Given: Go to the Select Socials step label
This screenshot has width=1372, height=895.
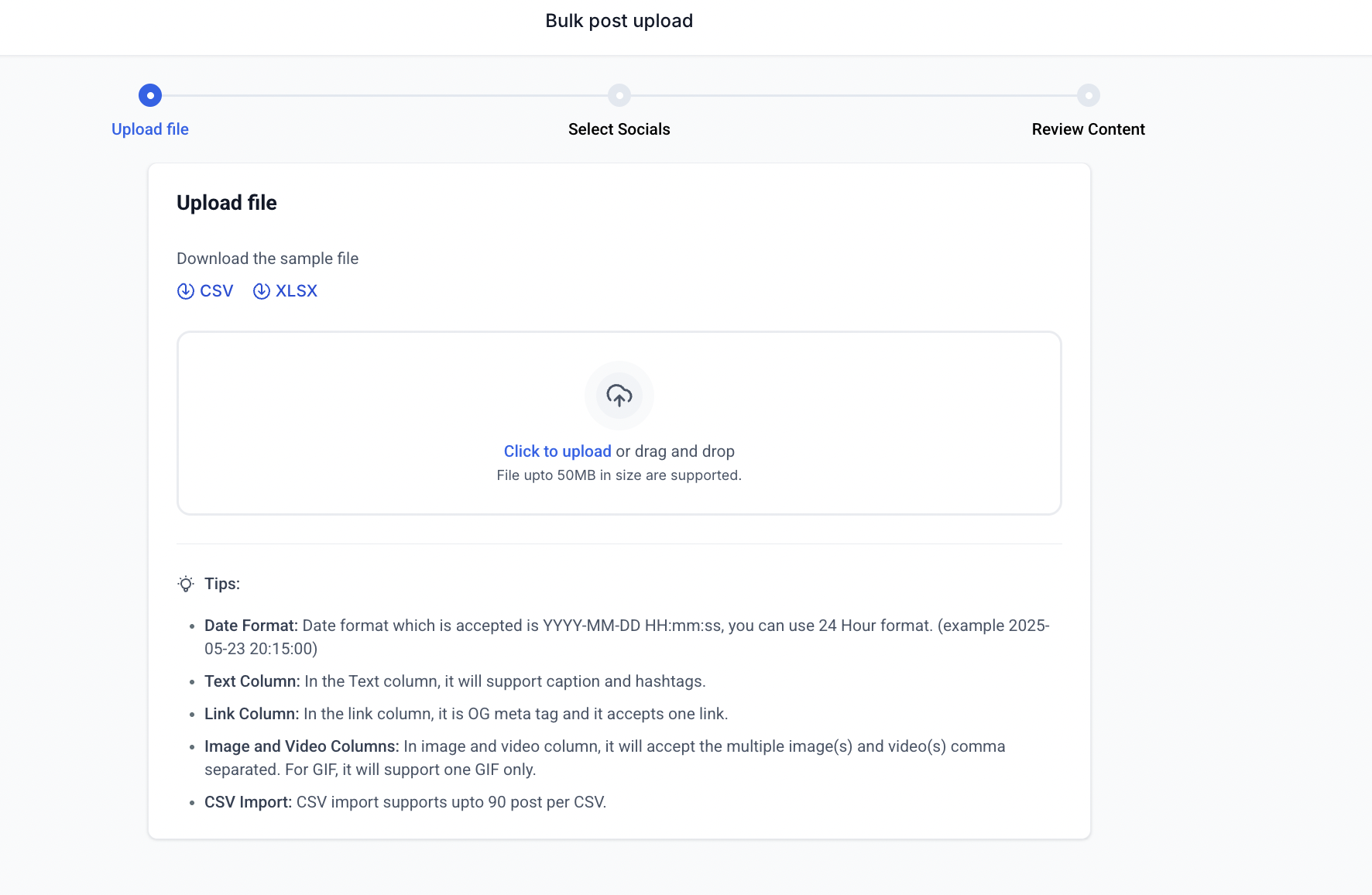Looking at the screenshot, I should point(619,129).
